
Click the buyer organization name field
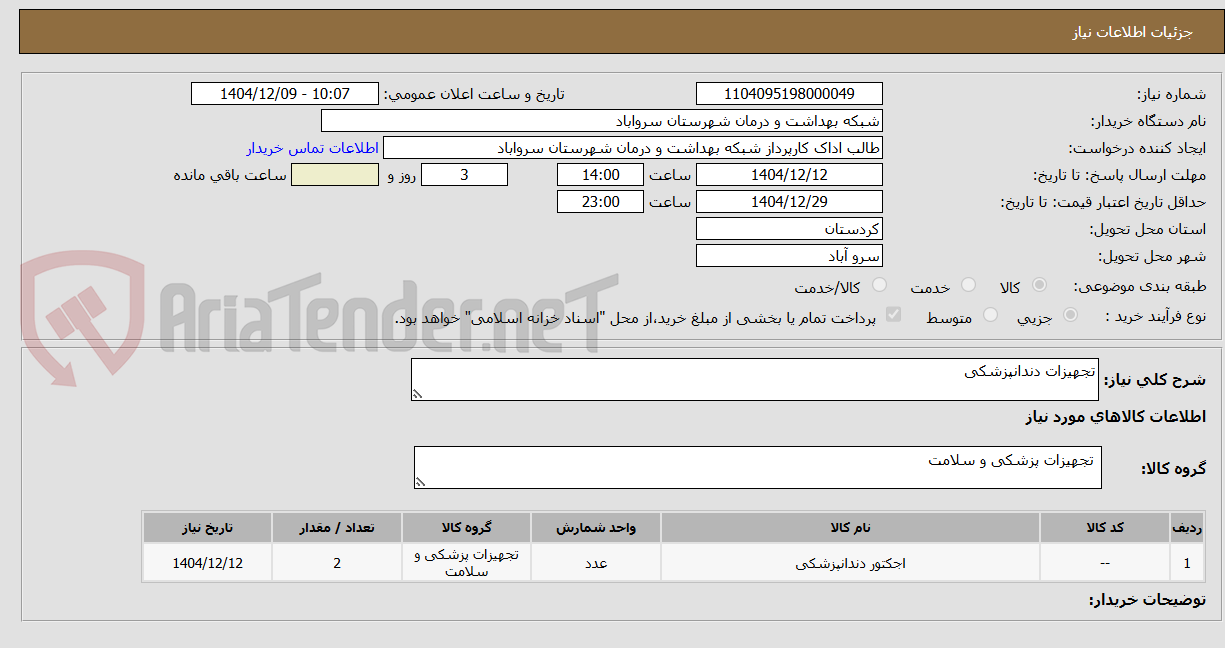(x=602, y=121)
